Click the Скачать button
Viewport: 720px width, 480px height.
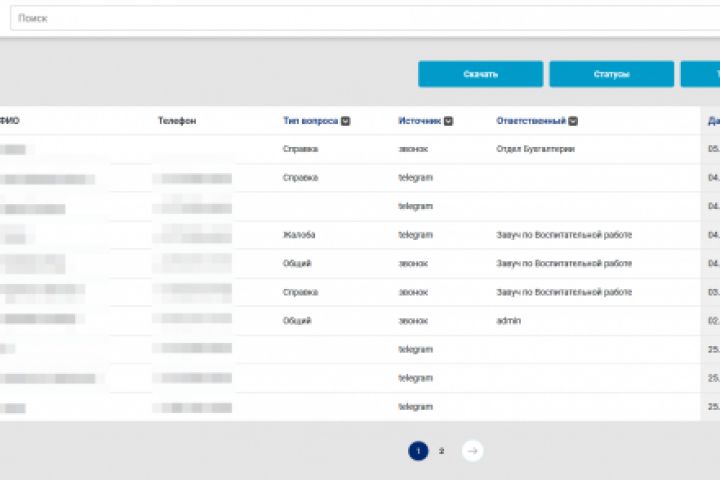[x=480, y=74]
